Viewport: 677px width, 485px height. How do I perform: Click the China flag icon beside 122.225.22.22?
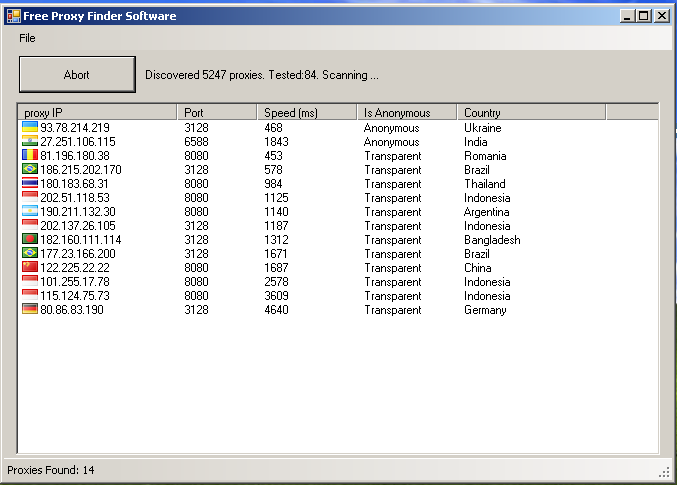pyautogui.click(x=30, y=268)
